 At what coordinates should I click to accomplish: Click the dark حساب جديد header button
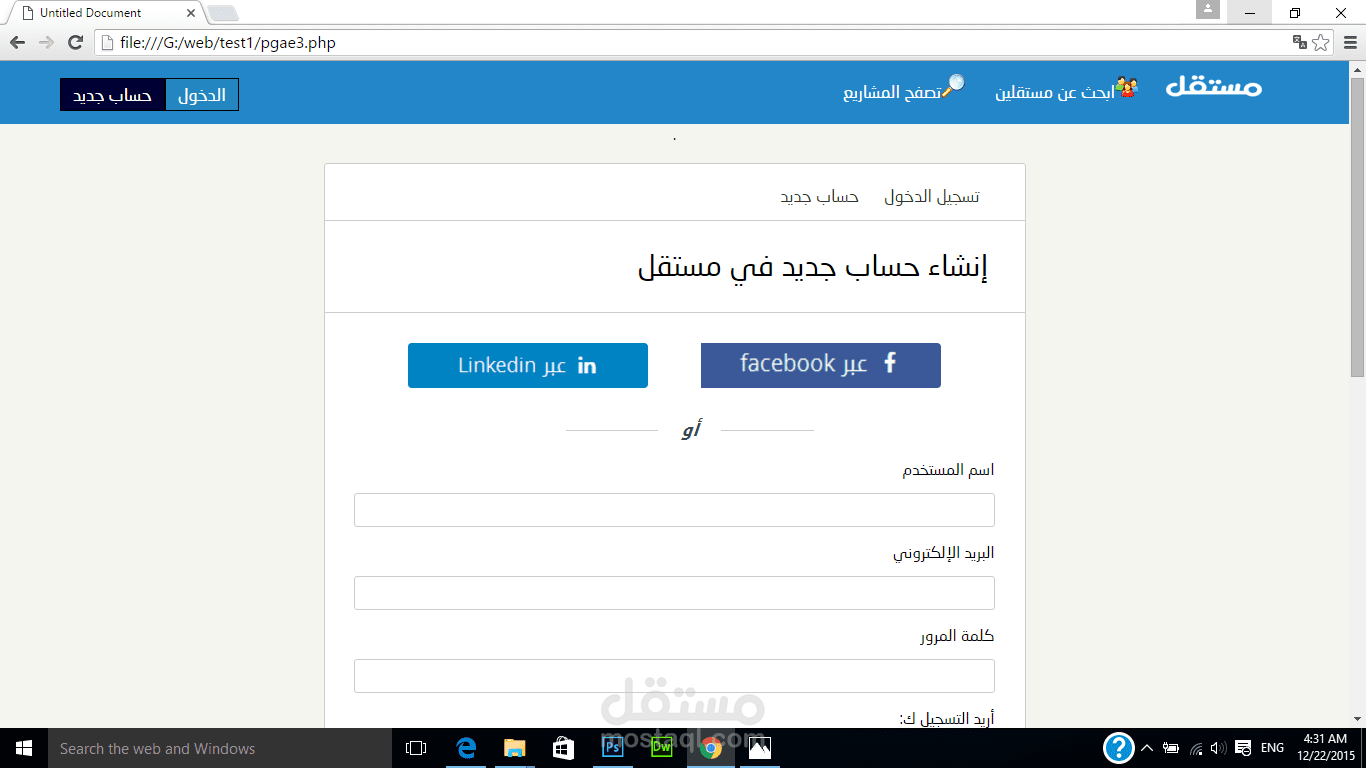pos(112,95)
